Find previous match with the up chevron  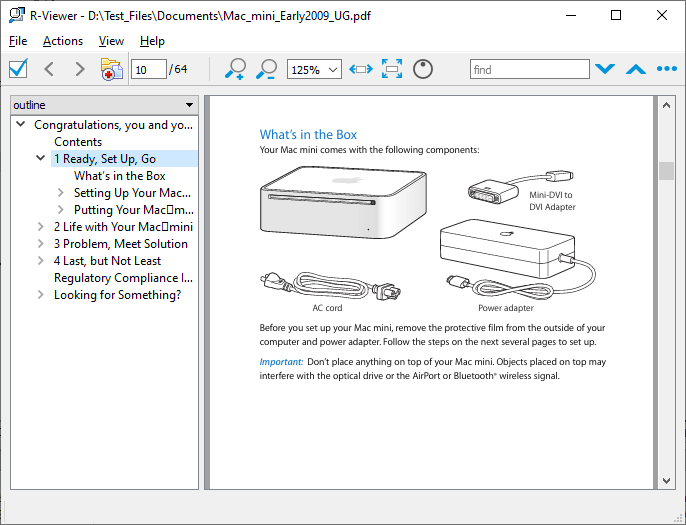click(x=635, y=69)
